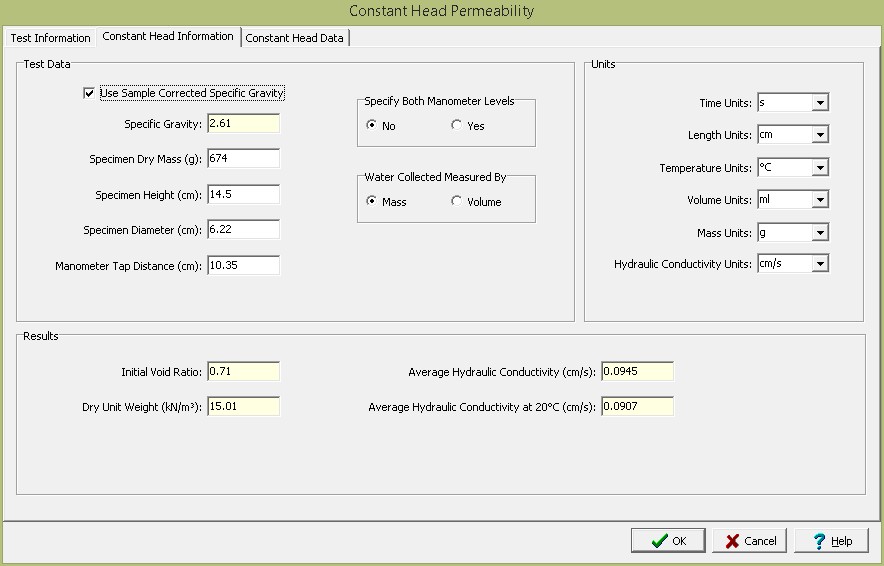Open the Volume Units dropdown
Viewport: 884px width, 566px height.
coord(820,200)
